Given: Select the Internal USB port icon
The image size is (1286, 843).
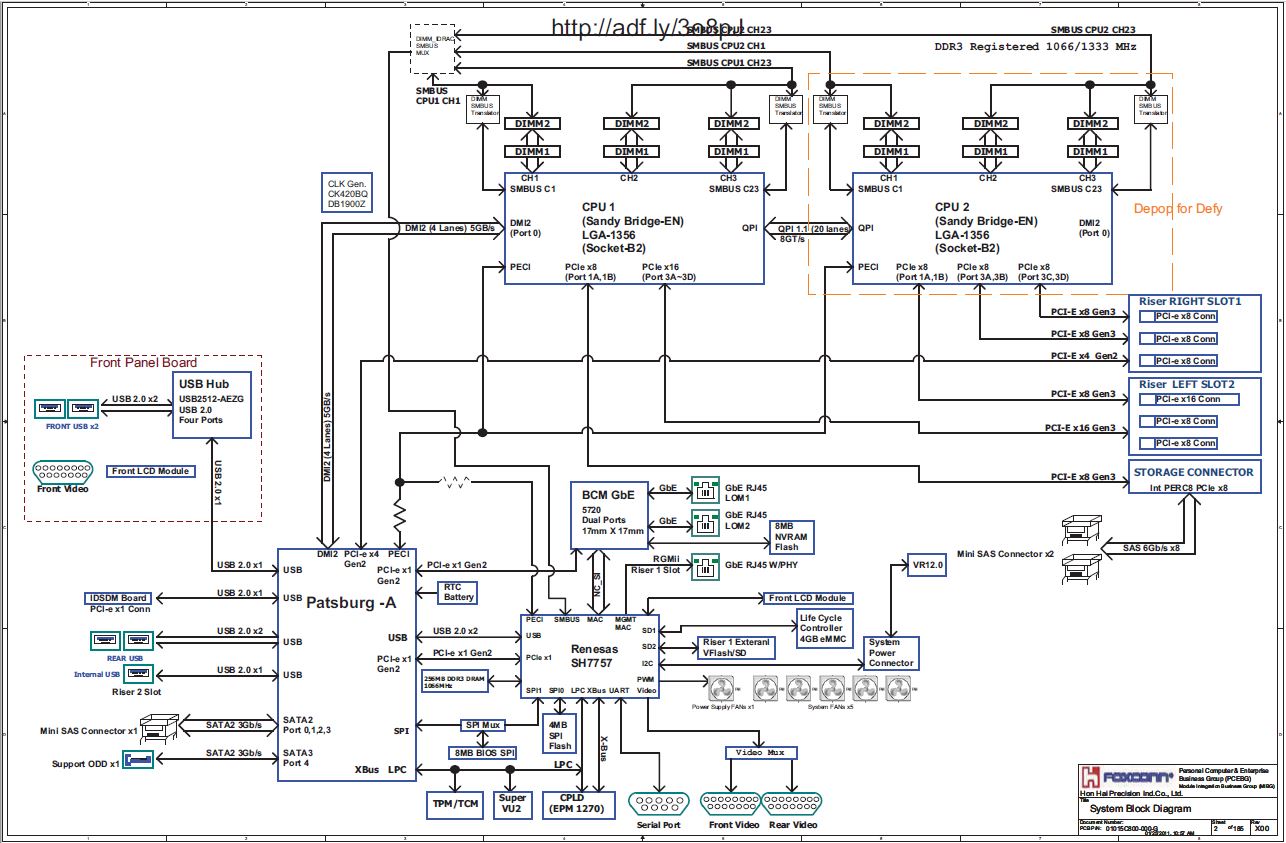Looking at the screenshot, I should [x=138, y=674].
